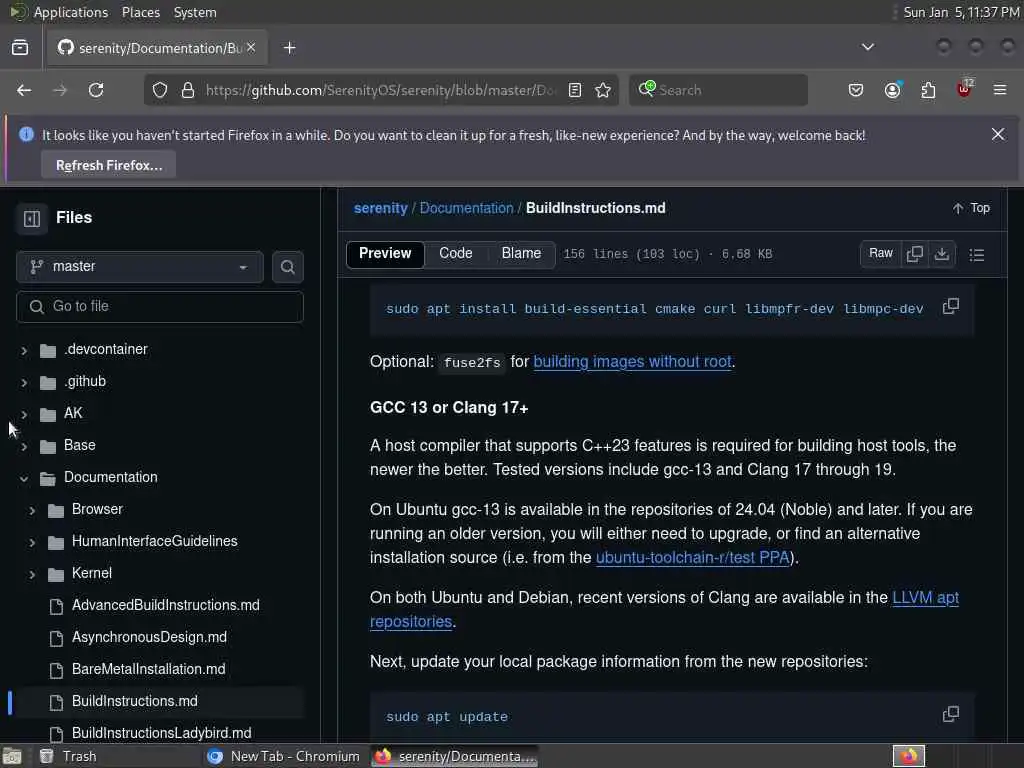
Task: Open BuildInstructionsLadybird.md file
Action: click(x=161, y=733)
